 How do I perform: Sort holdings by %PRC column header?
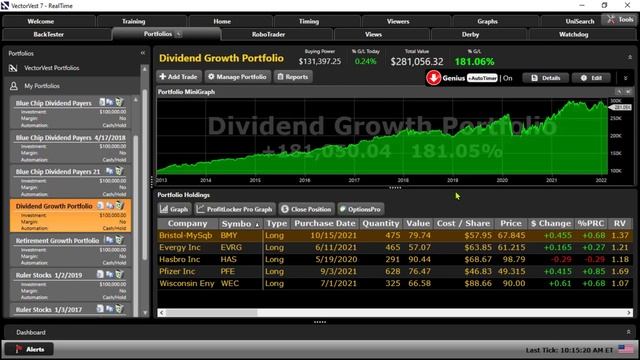[591, 224]
